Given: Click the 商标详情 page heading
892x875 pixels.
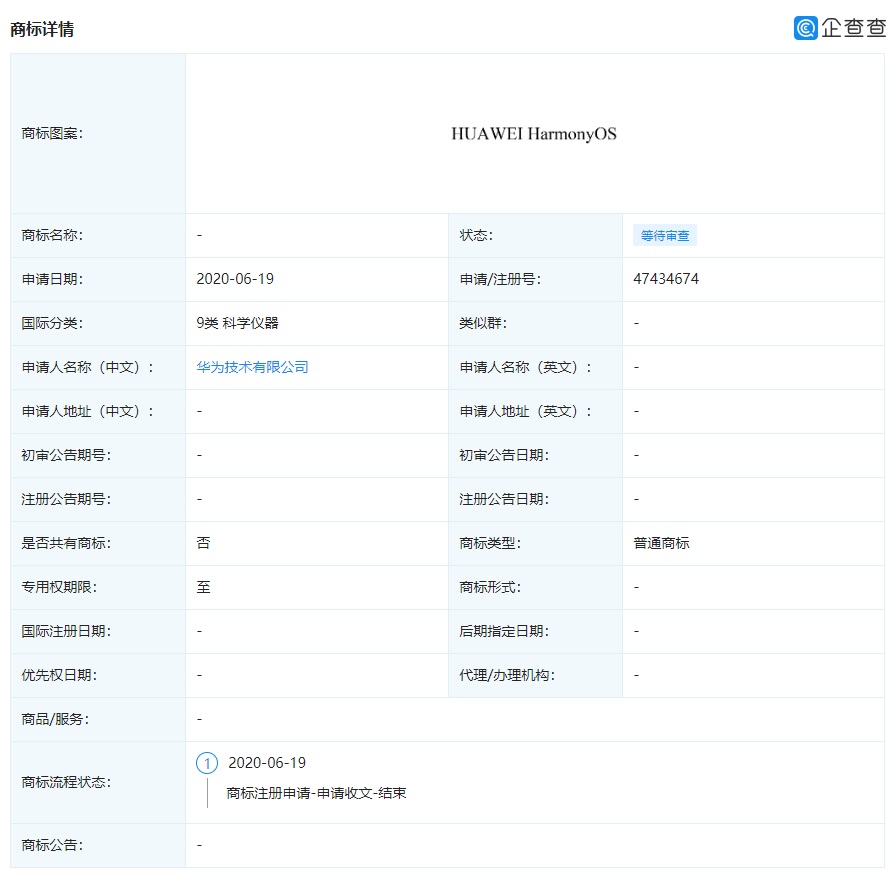Looking at the screenshot, I should [x=42, y=29].
